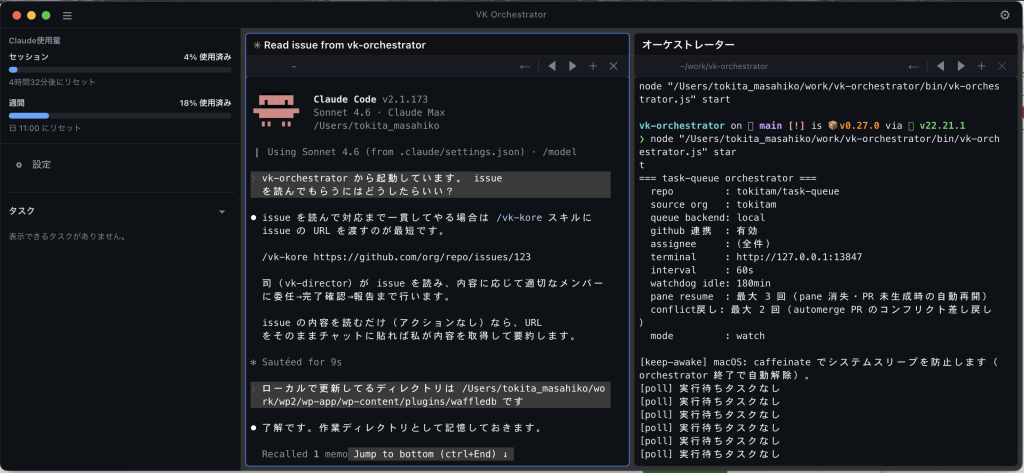Click the 'queue backend: local' line

click(x=708, y=218)
